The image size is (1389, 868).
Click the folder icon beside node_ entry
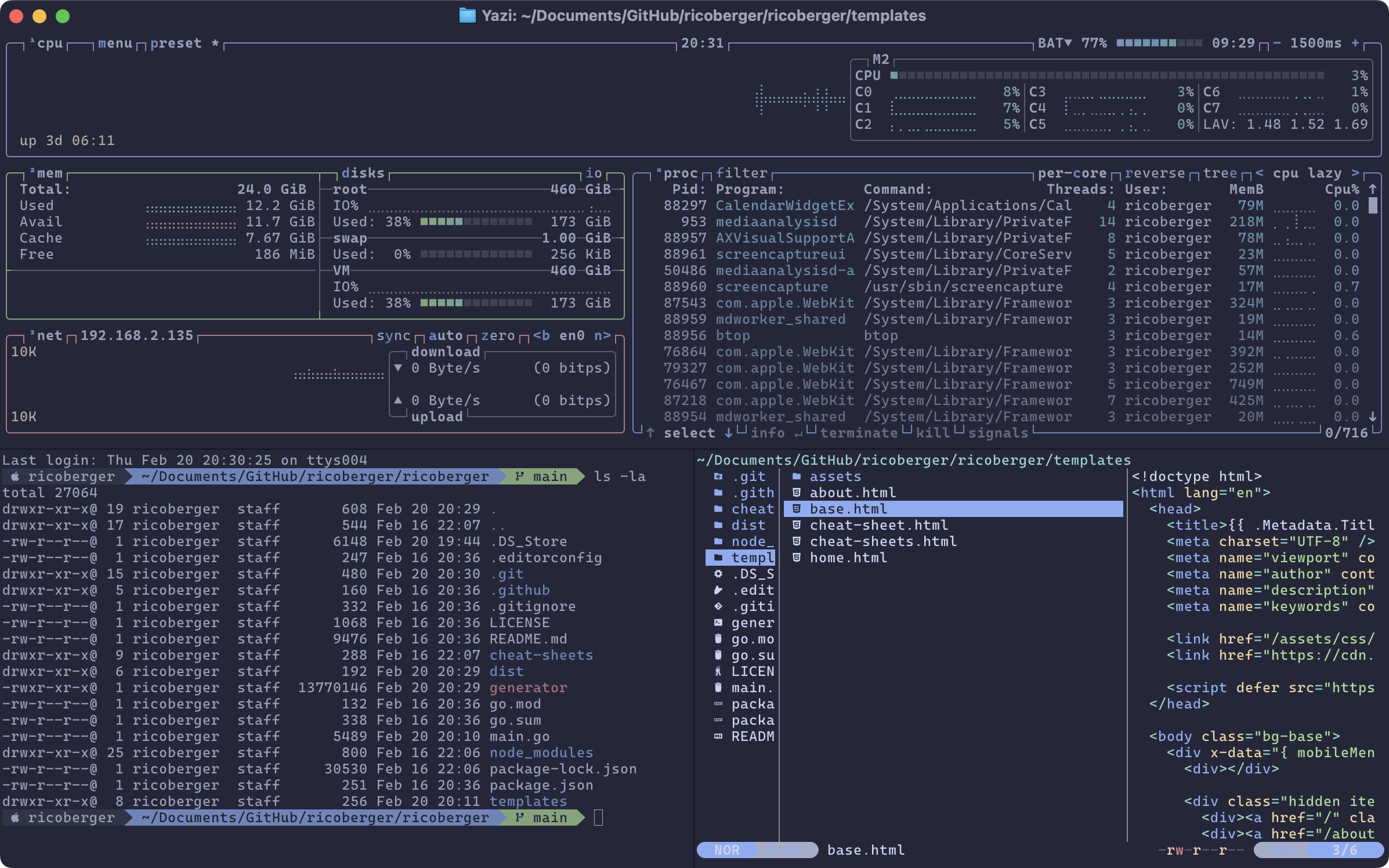(x=718, y=541)
